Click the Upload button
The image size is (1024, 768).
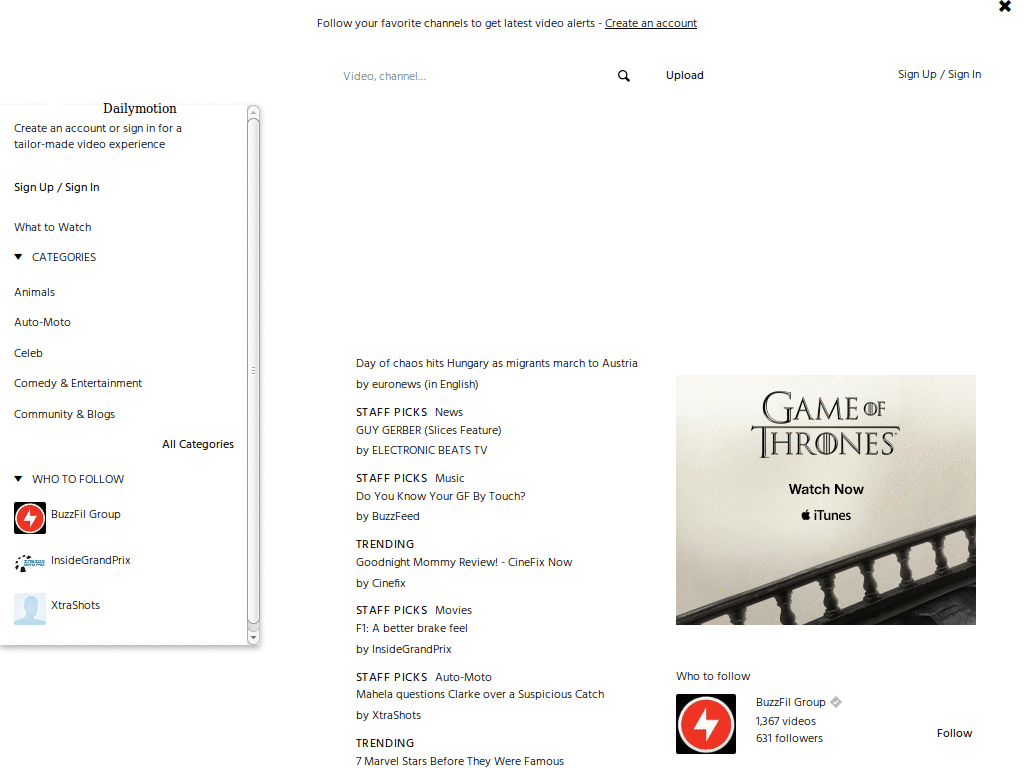684,75
